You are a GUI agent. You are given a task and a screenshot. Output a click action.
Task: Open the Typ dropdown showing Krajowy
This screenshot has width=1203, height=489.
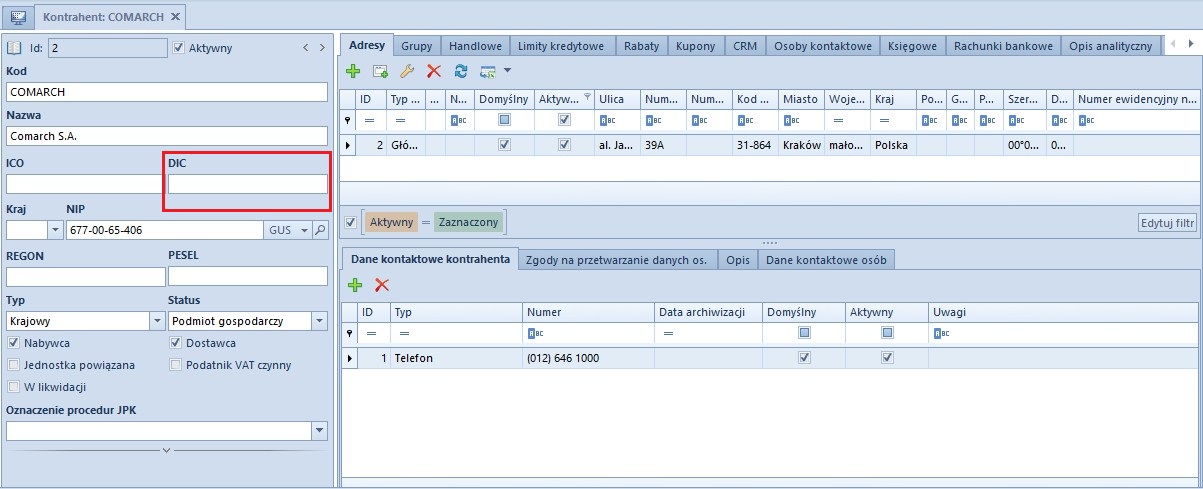[157, 321]
